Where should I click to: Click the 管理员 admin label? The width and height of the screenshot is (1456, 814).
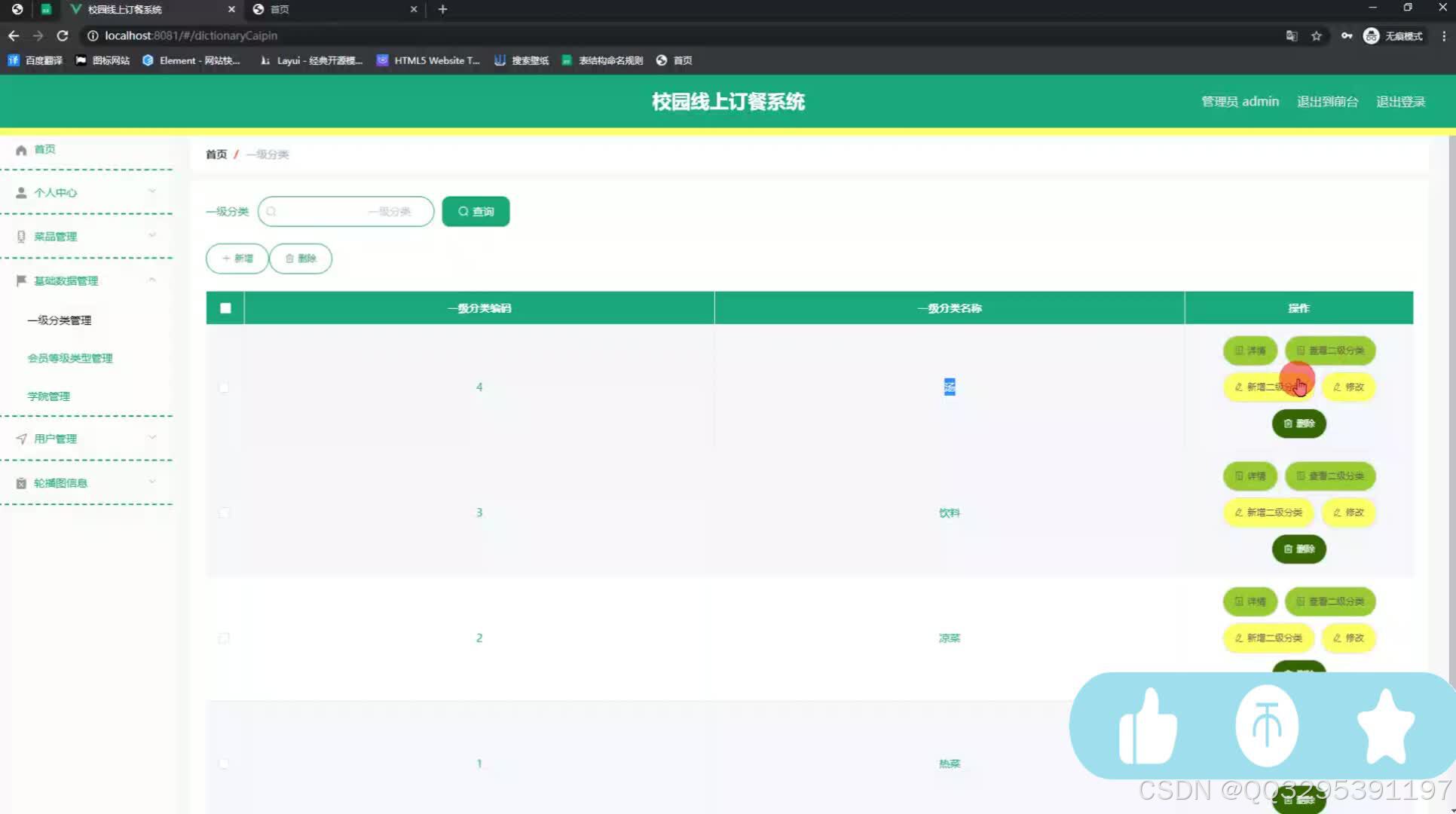click(1240, 102)
